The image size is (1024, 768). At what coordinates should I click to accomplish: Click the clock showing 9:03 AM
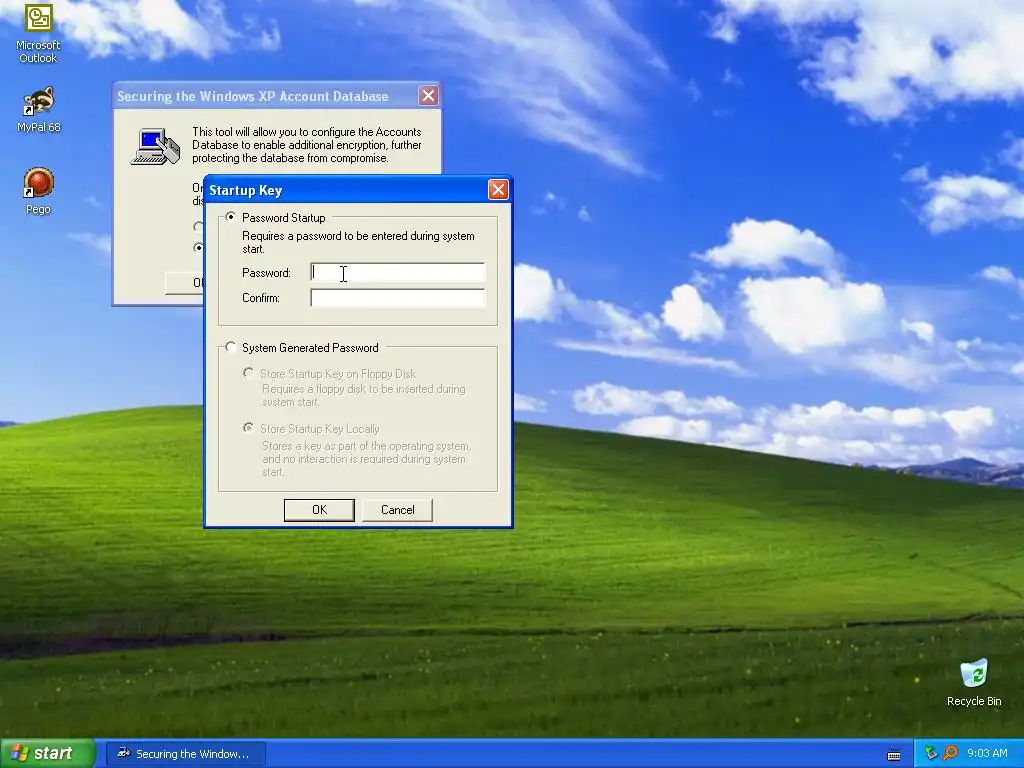(x=987, y=753)
